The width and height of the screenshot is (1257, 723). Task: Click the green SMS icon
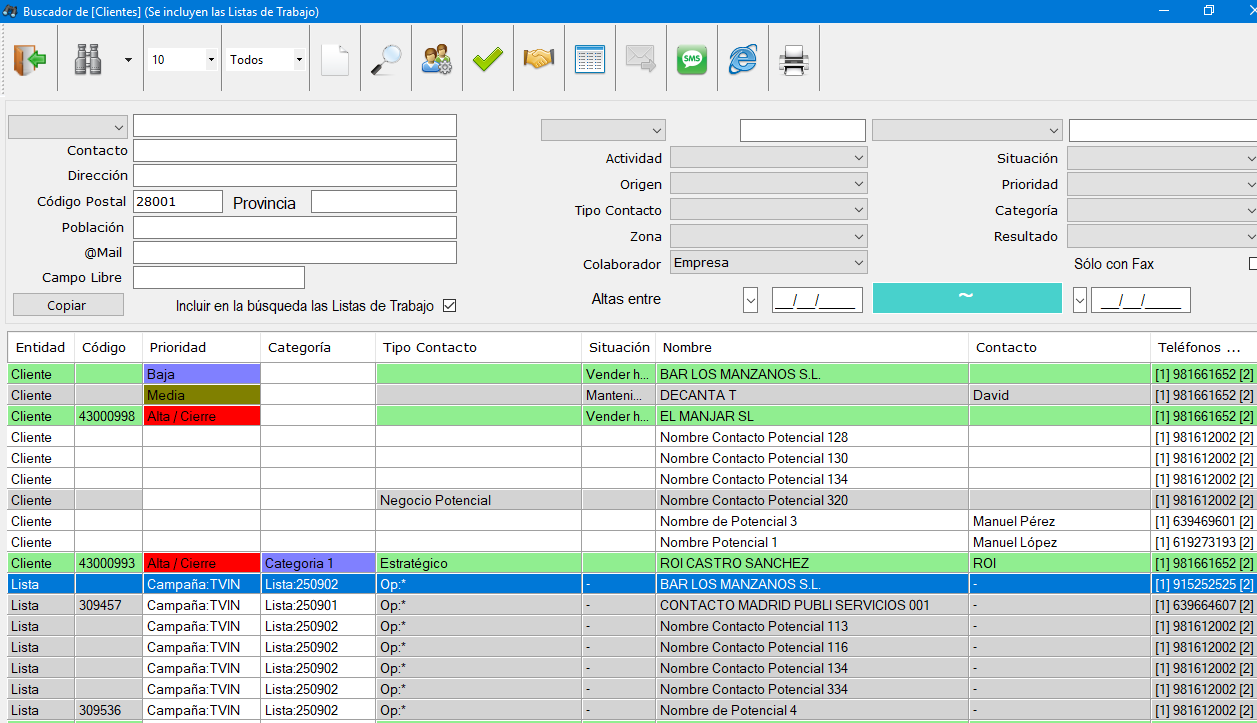[x=691, y=60]
